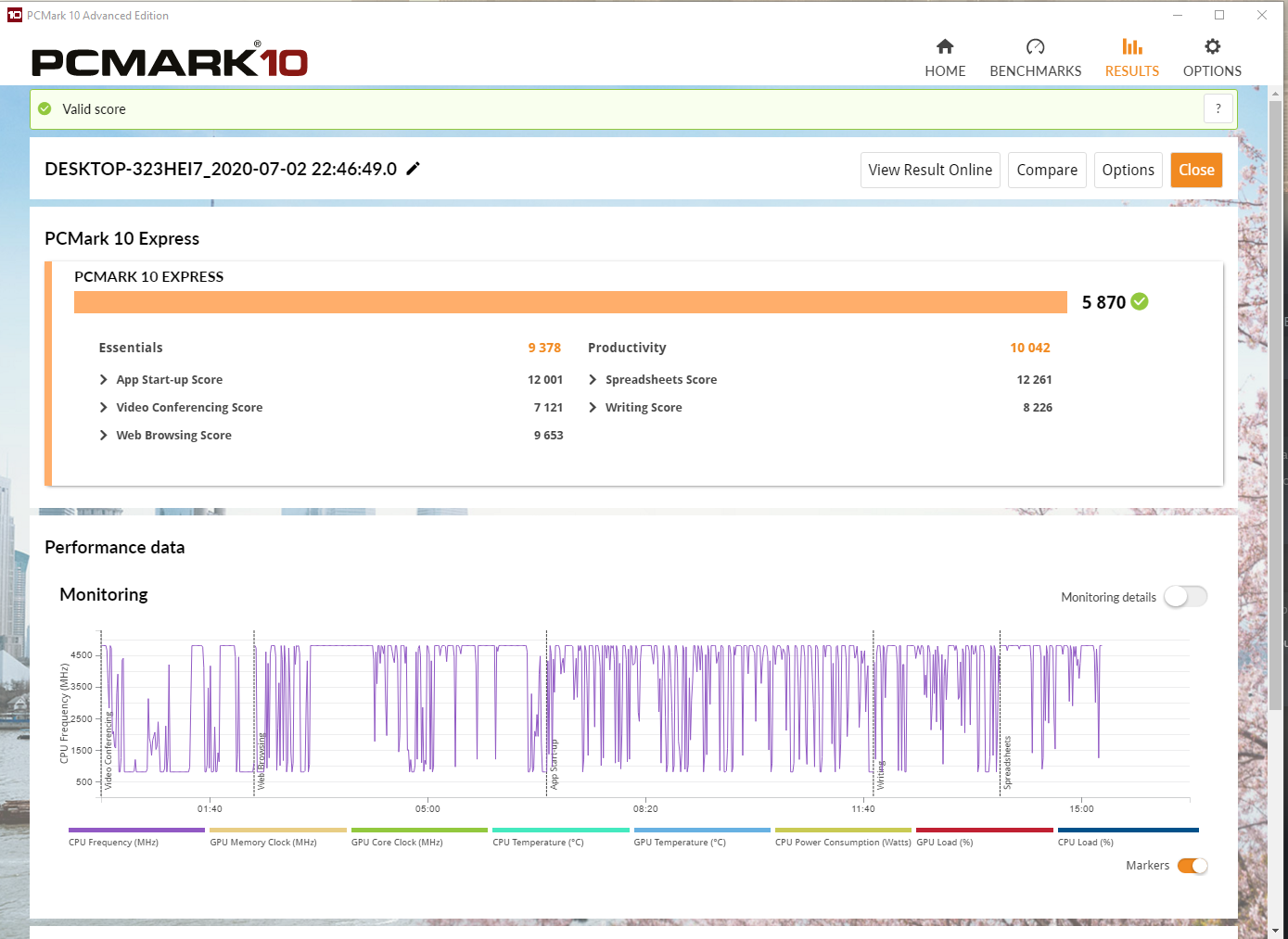This screenshot has width=1288, height=939.
Task: Click the Home house icon
Action: (x=945, y=46)
